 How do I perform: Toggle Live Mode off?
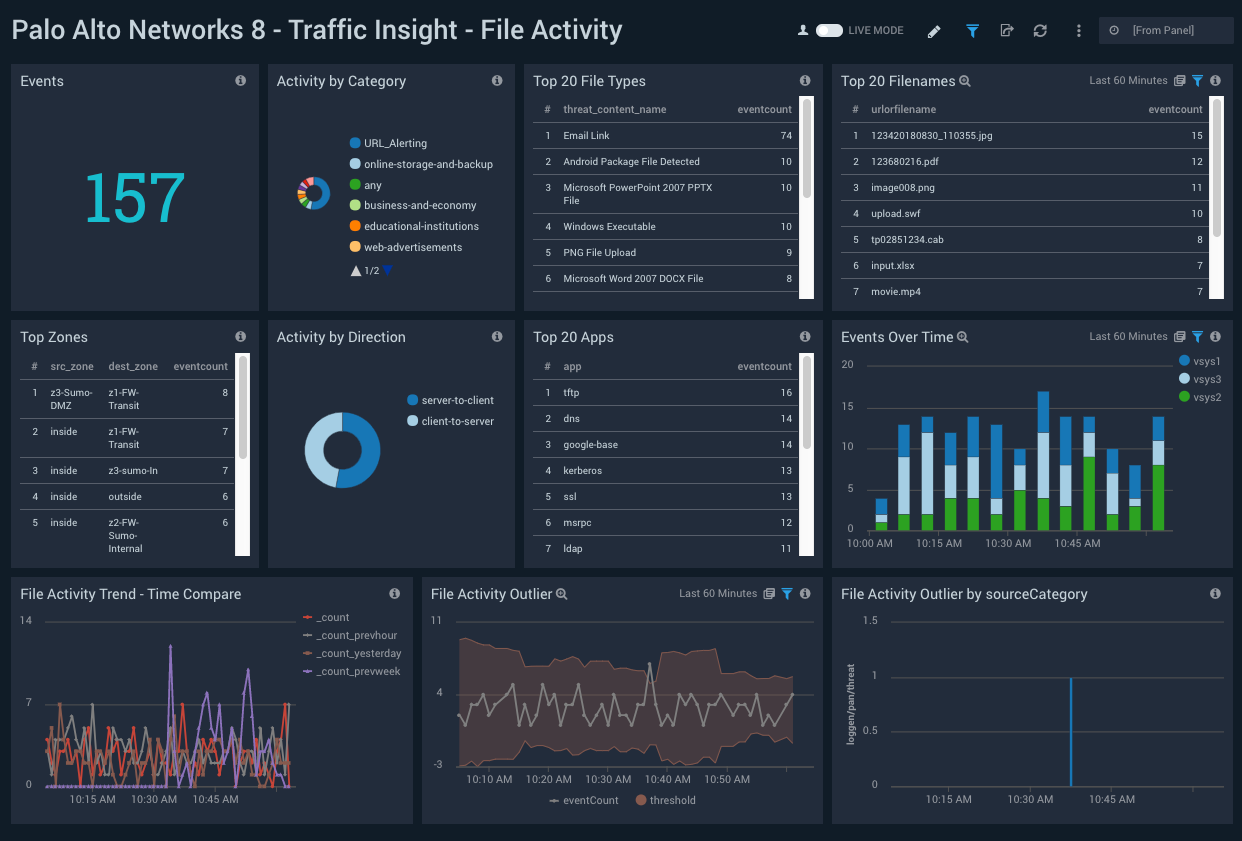(830, 30)
